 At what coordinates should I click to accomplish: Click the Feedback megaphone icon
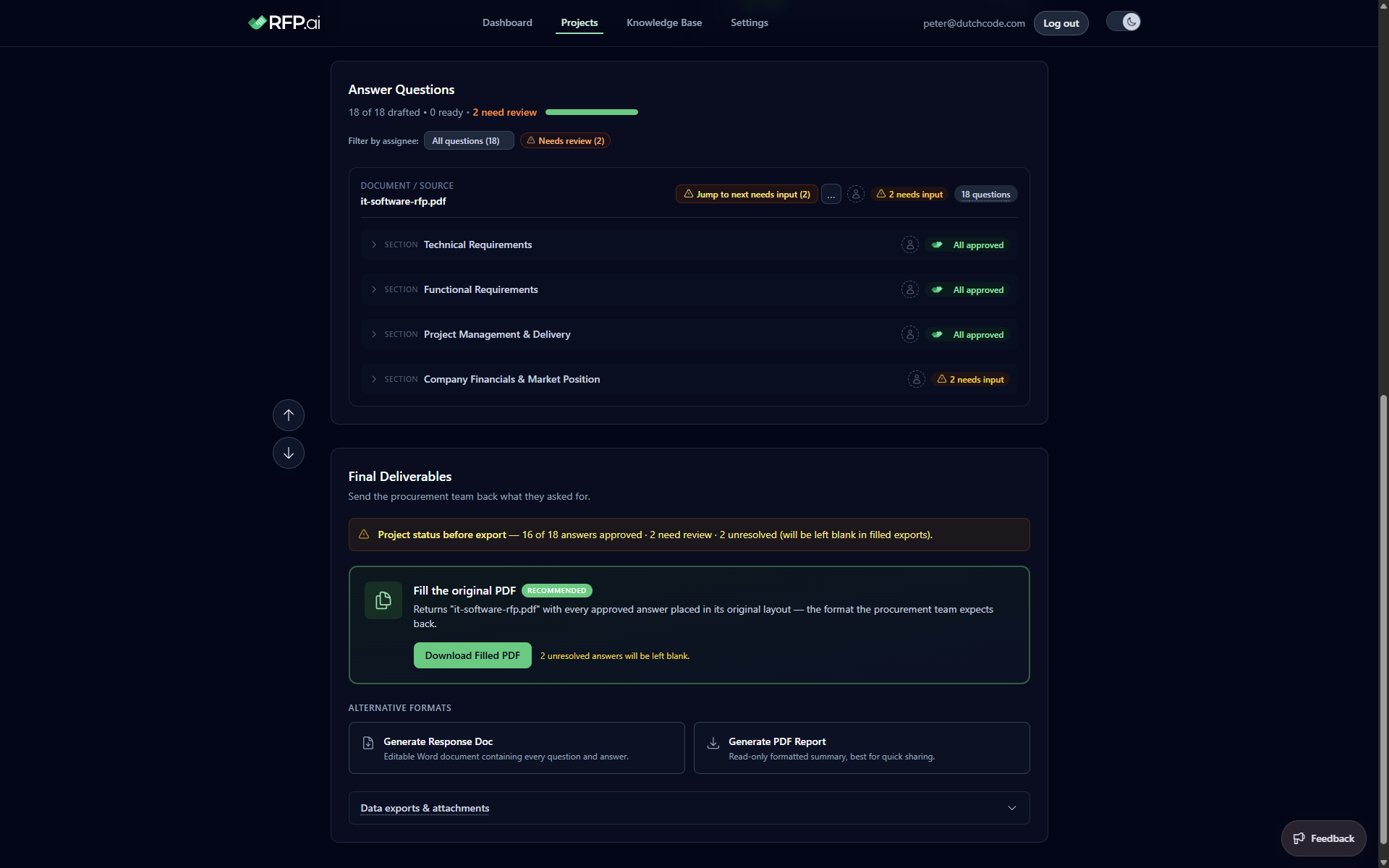(x=1299, y=838)
